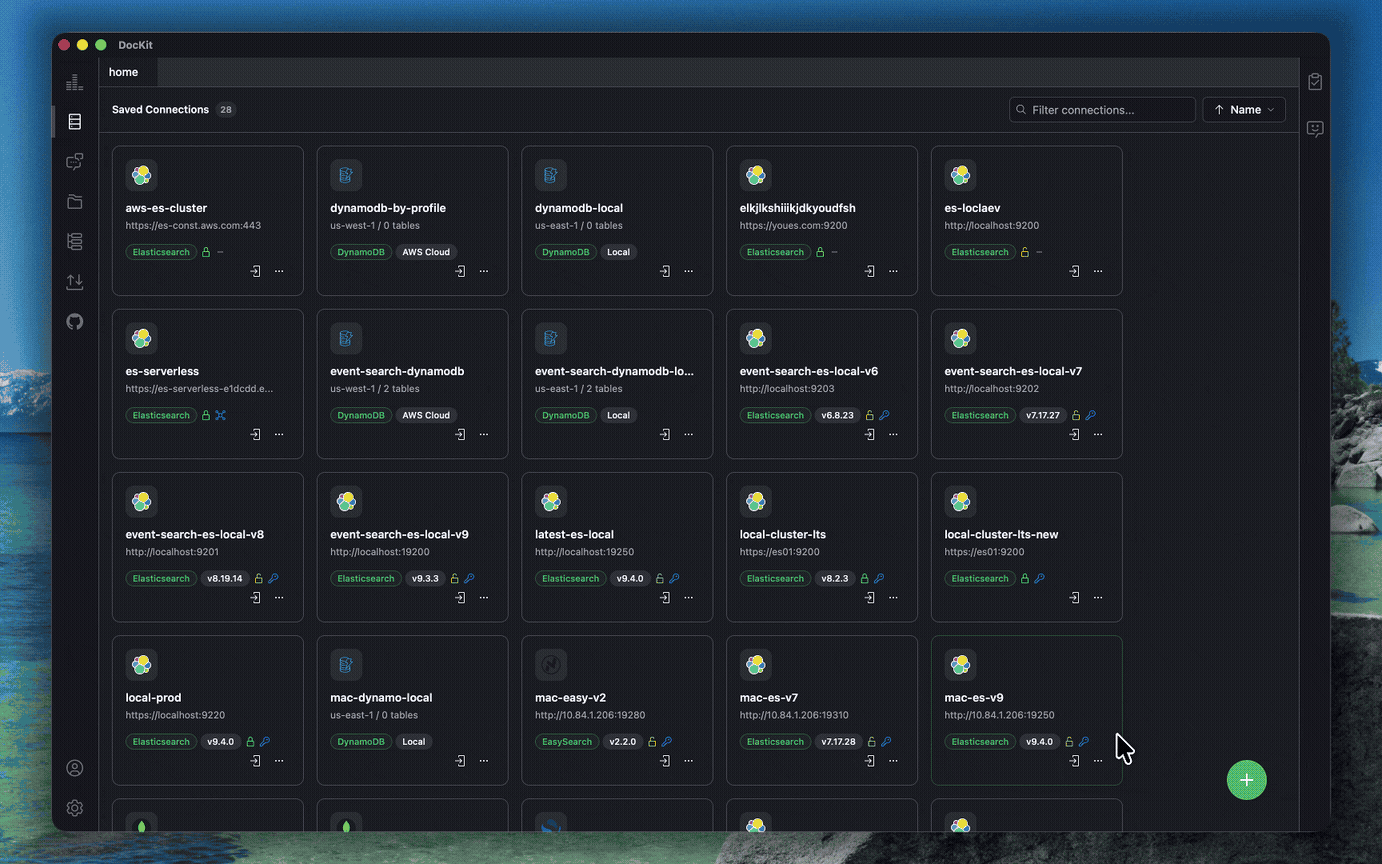Open the import/export arrows sidebar icon
Image resolution: width=1382 pixels, height=864 pixels.
74,282
